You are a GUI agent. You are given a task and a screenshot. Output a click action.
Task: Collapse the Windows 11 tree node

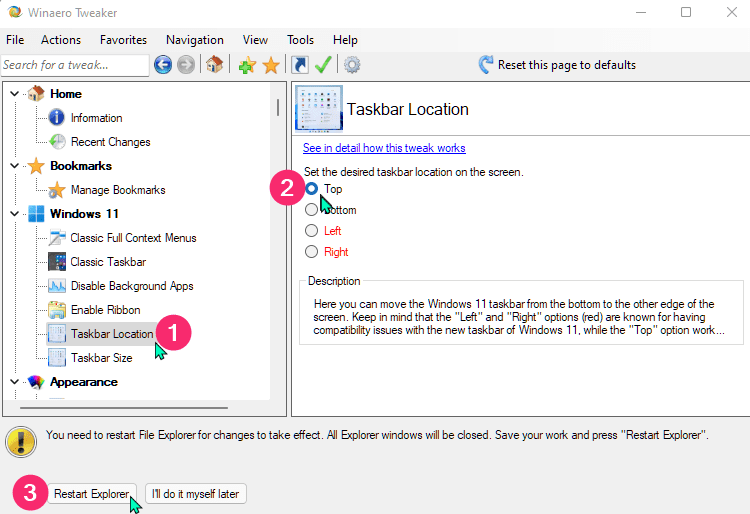[x=15, y=214]
